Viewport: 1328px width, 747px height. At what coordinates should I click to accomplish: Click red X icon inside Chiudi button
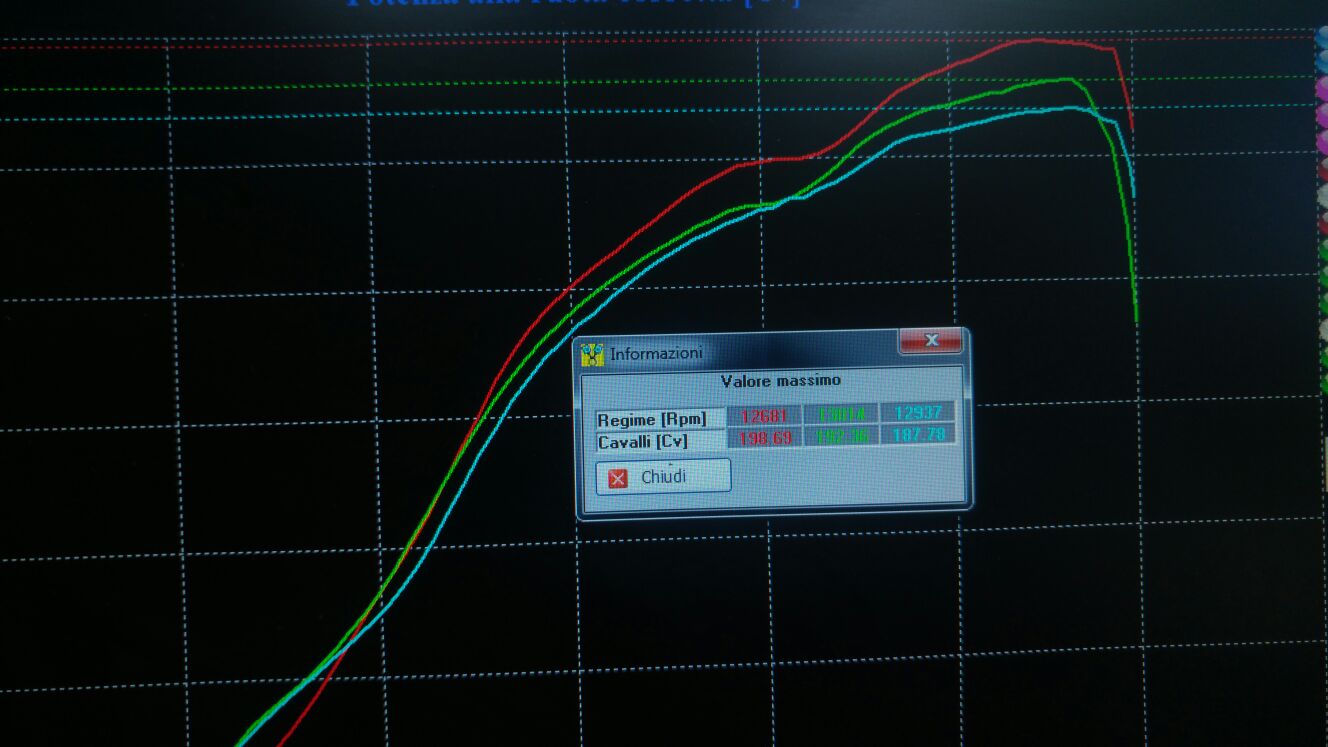pos(618,477)
